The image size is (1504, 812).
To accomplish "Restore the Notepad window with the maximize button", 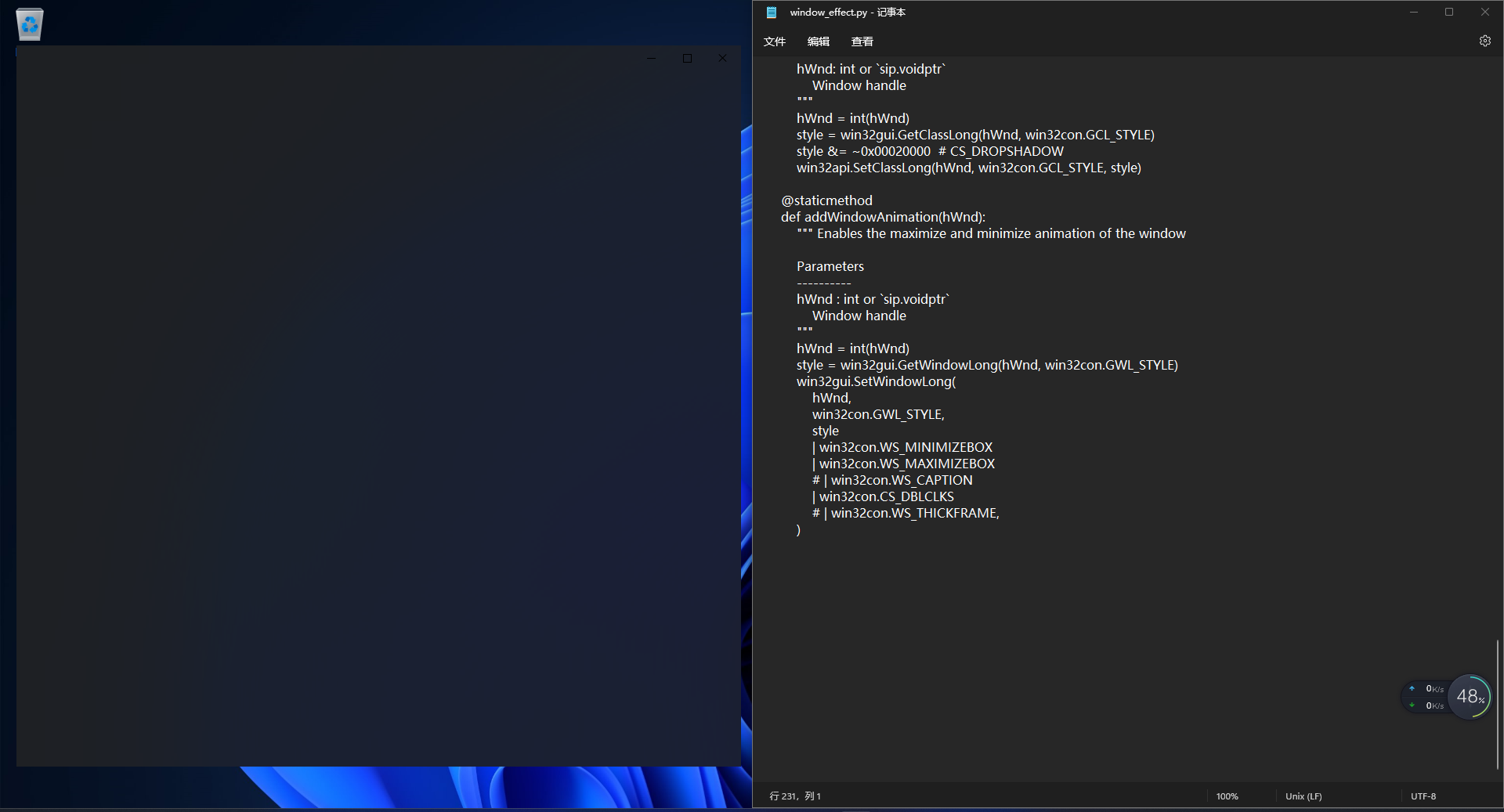I will pos(1449,12).
